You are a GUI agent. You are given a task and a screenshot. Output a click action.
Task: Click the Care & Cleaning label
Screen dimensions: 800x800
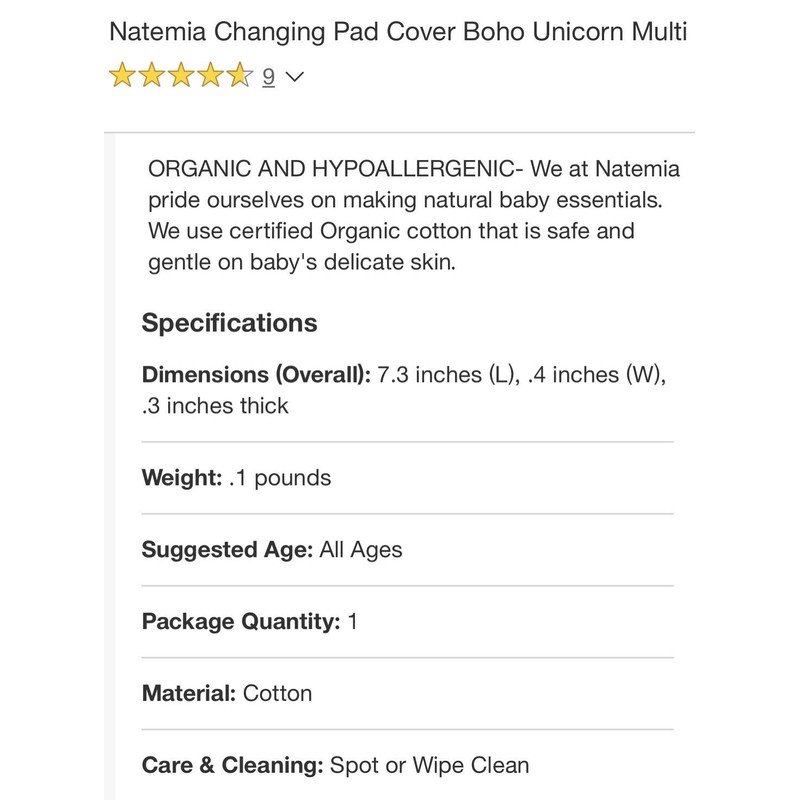(232, 766)
